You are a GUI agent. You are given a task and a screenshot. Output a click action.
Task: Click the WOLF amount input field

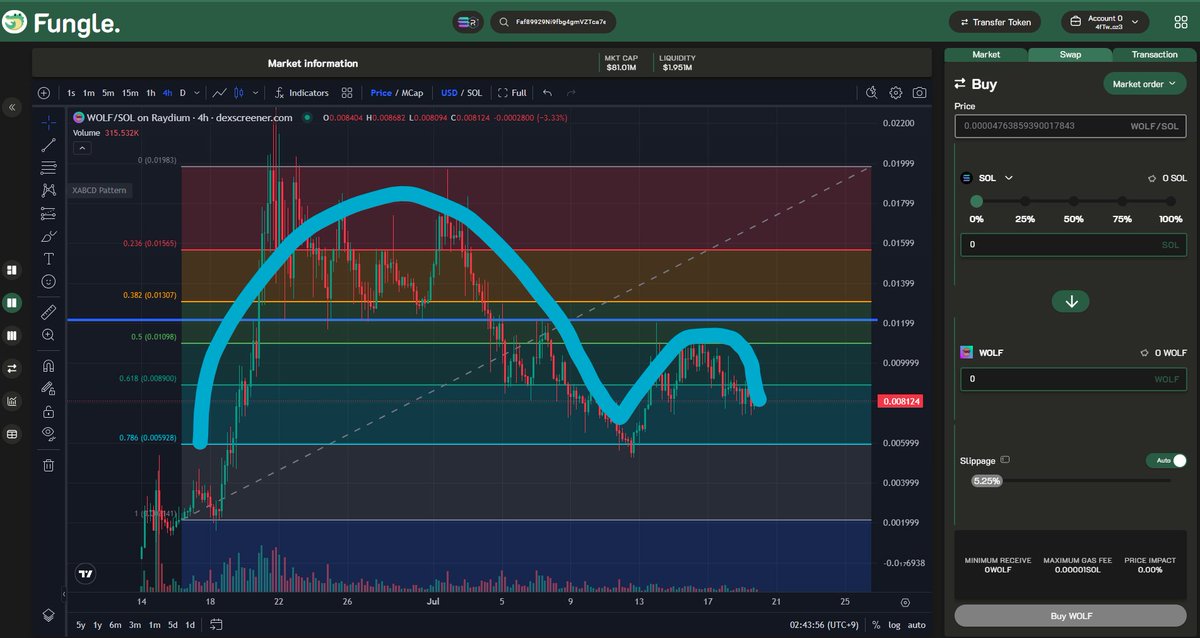pyautogui.click(x=1073, y=379)
